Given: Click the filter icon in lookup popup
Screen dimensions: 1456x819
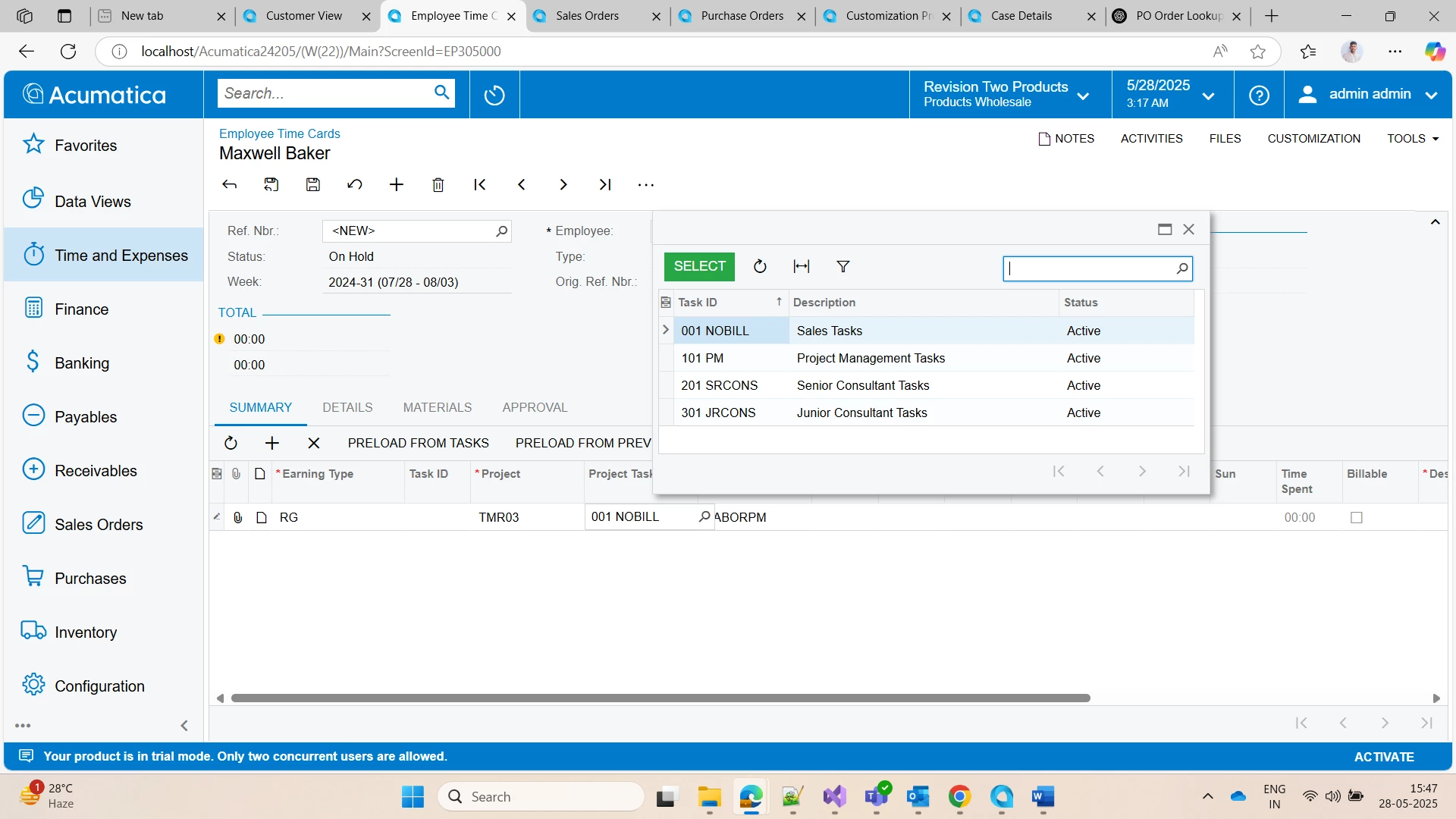Looking at the screenshot, I should [x=843, y=266].
